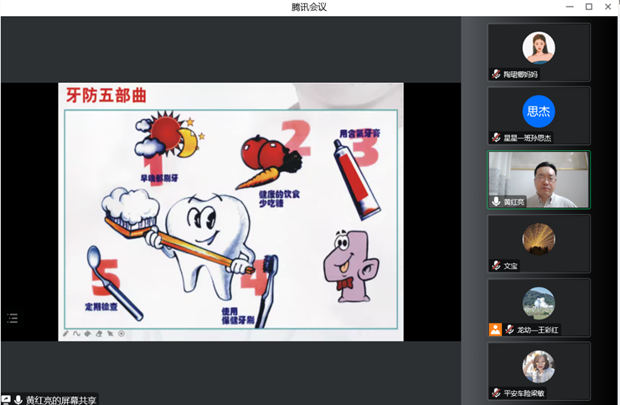Image resolution: width=620 pixels, height=405 pixels.
Task: Click the microphone icon next to 黄红亮's name
Action: click(x=495, y=201)
